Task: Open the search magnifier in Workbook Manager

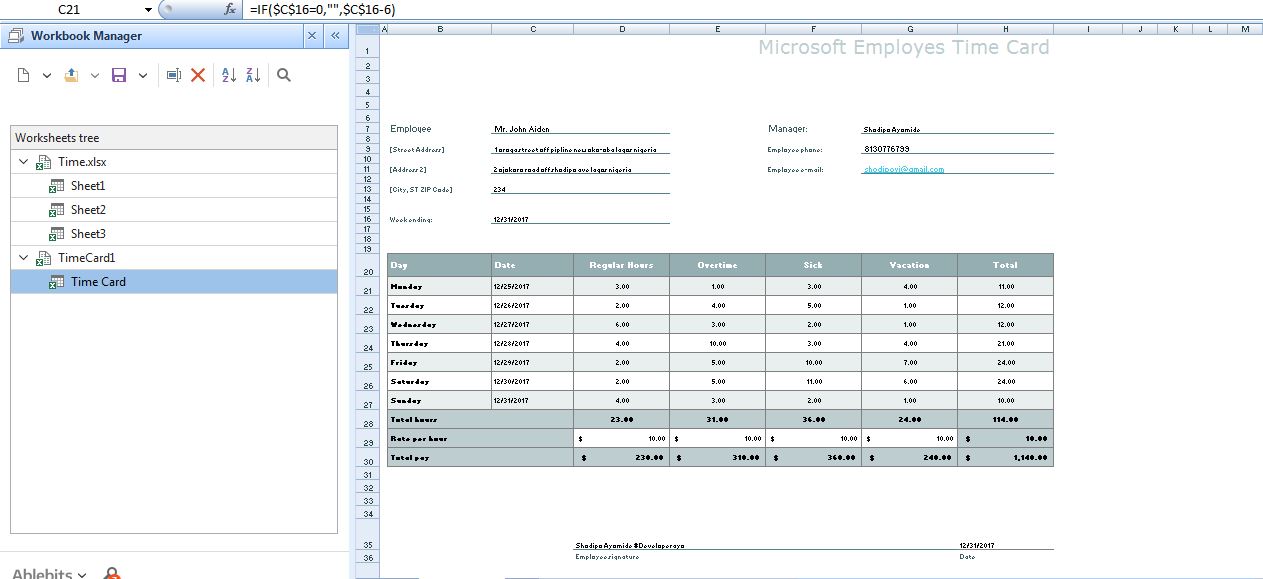Action: [284, 75]
